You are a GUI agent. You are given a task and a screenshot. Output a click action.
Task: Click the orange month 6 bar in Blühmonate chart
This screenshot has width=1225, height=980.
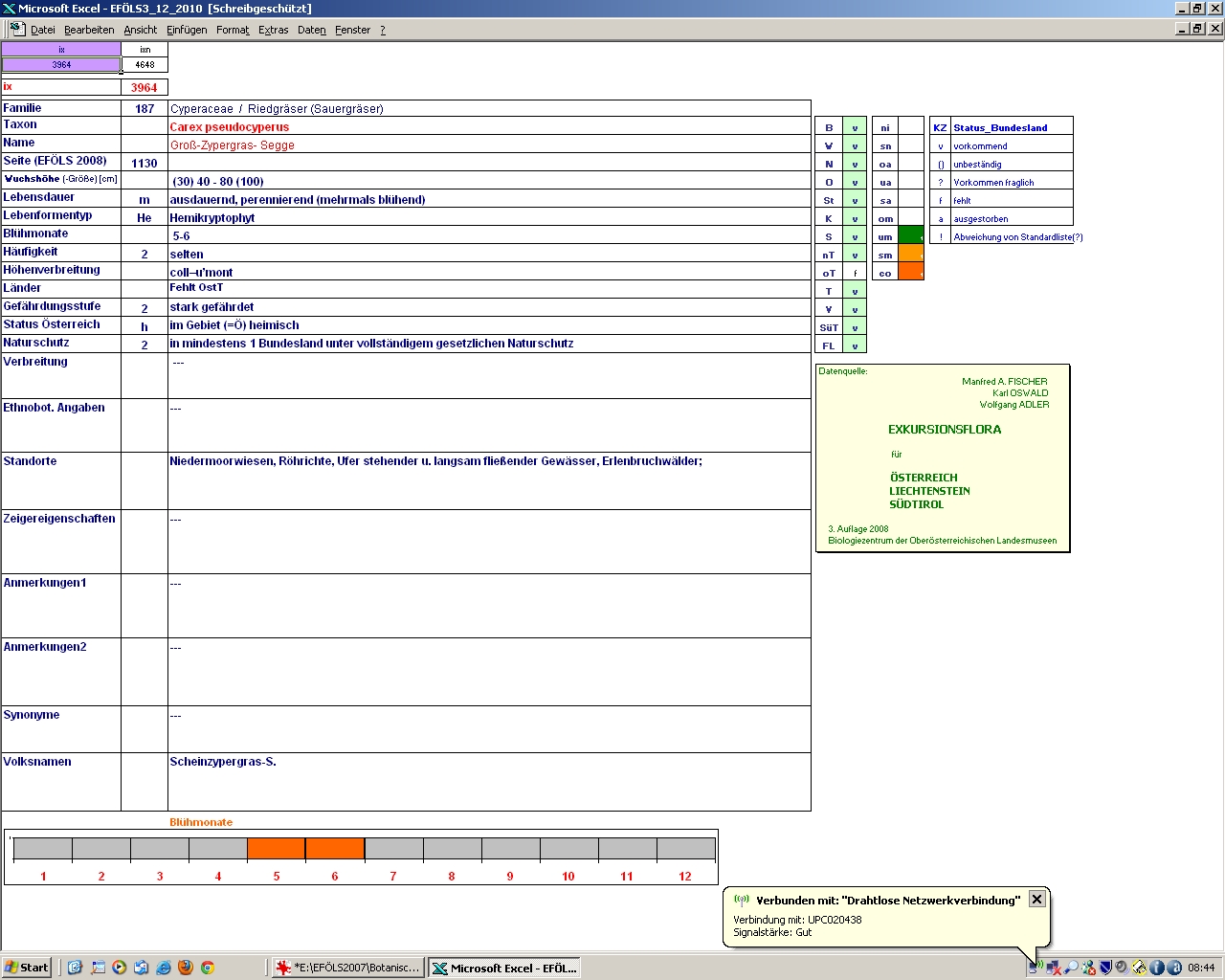click(335, 849)
